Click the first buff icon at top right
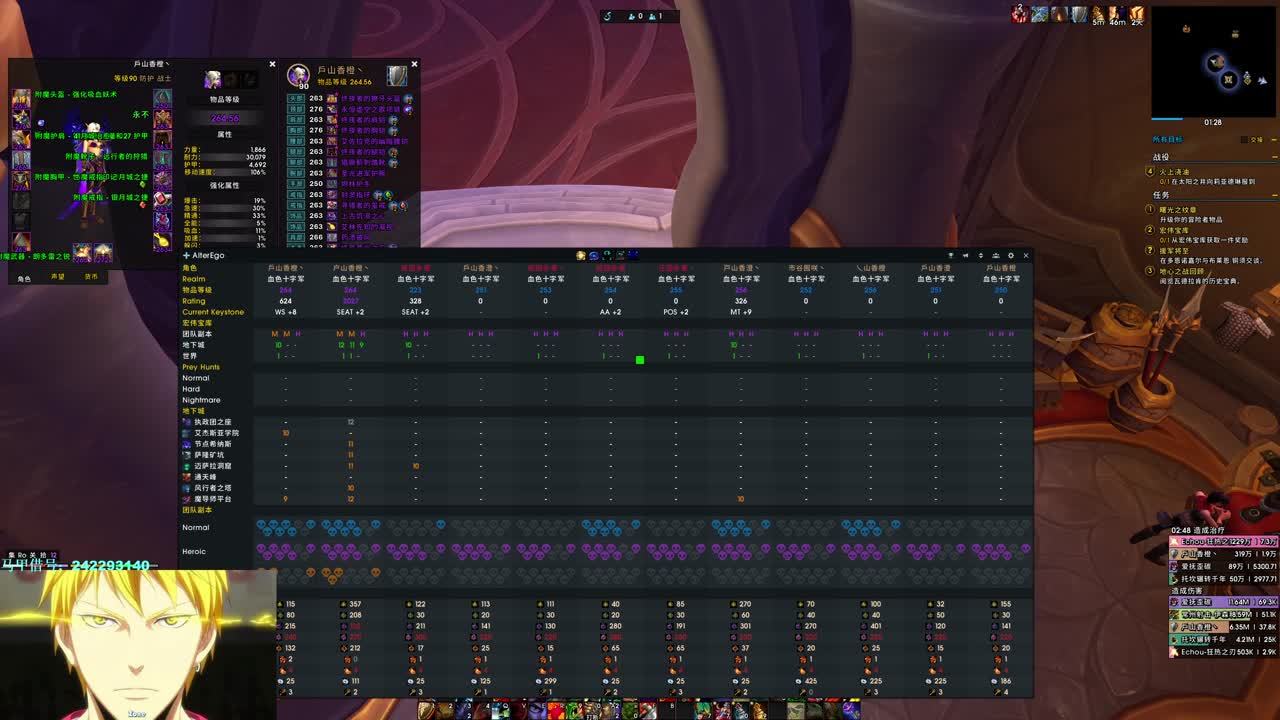 (1018, 14)
